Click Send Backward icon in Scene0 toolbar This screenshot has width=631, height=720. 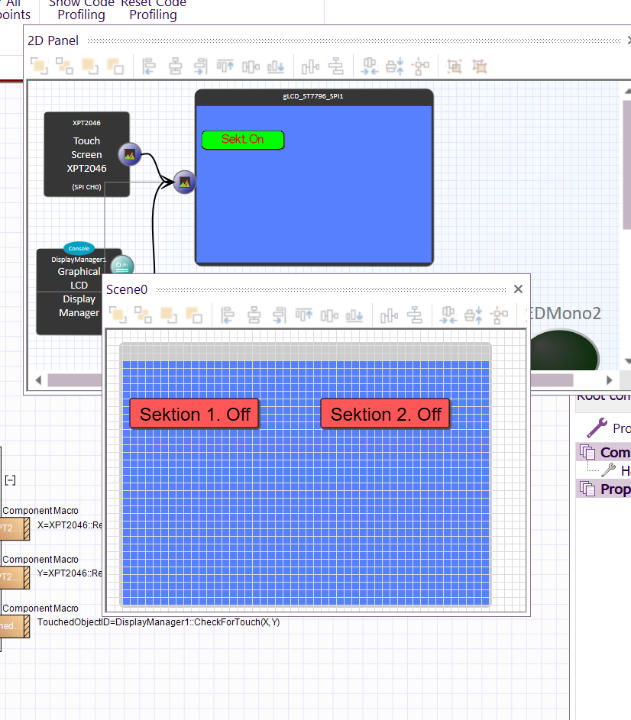point(194,315)
